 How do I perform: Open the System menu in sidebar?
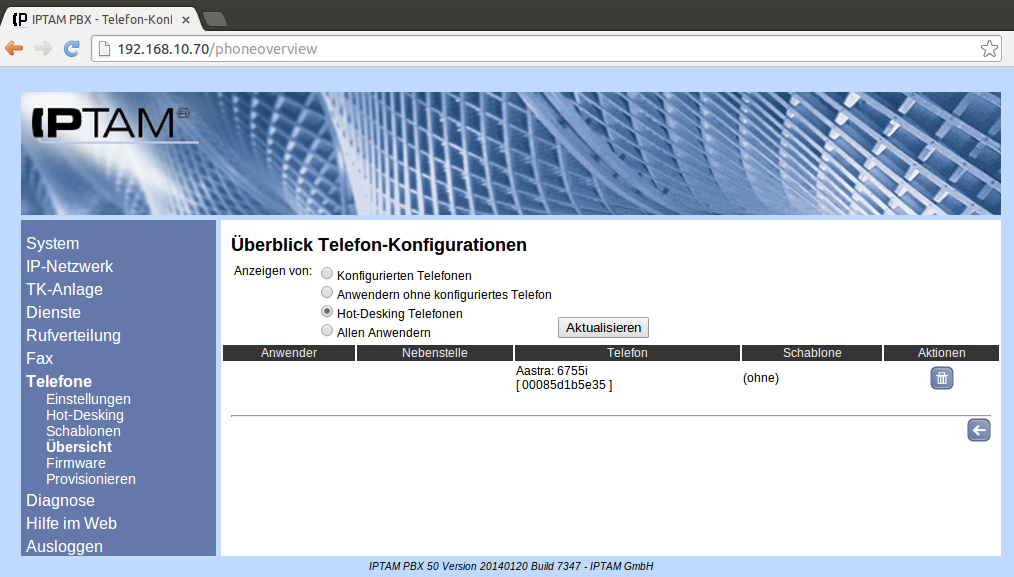click(52, 243)
